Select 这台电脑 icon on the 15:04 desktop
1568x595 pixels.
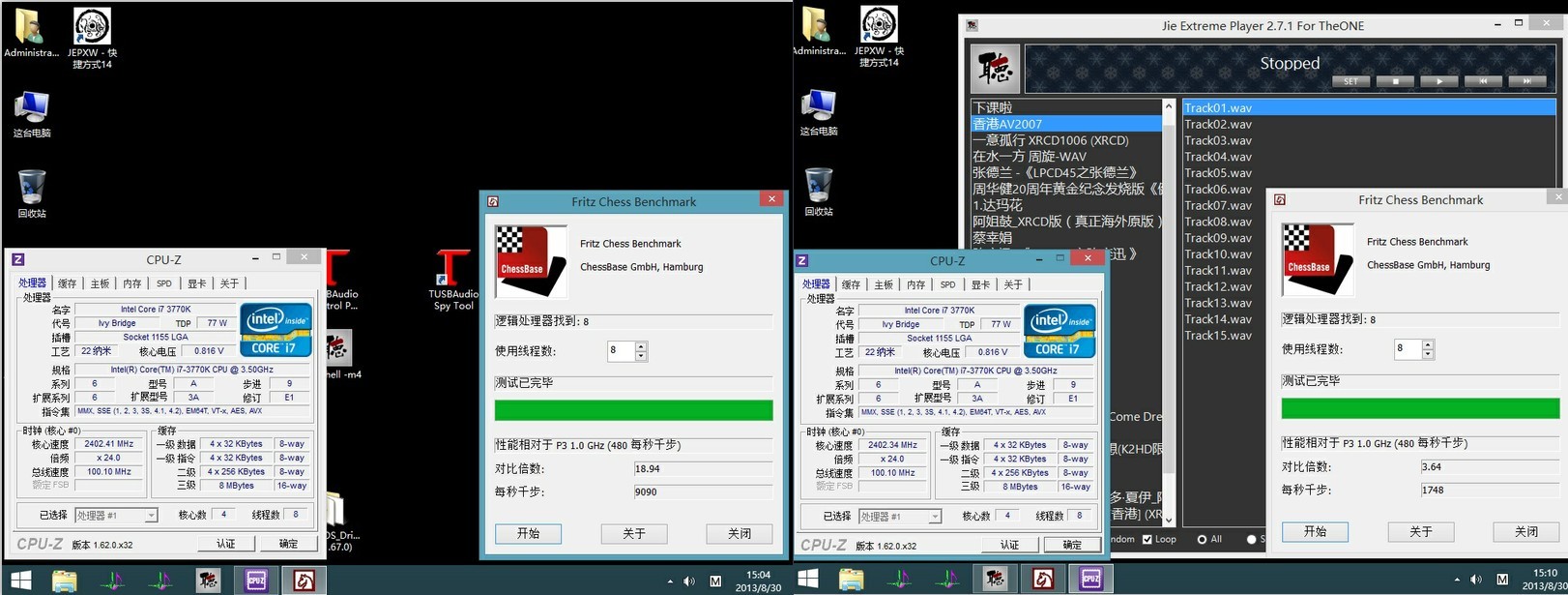tap(32, 114)
